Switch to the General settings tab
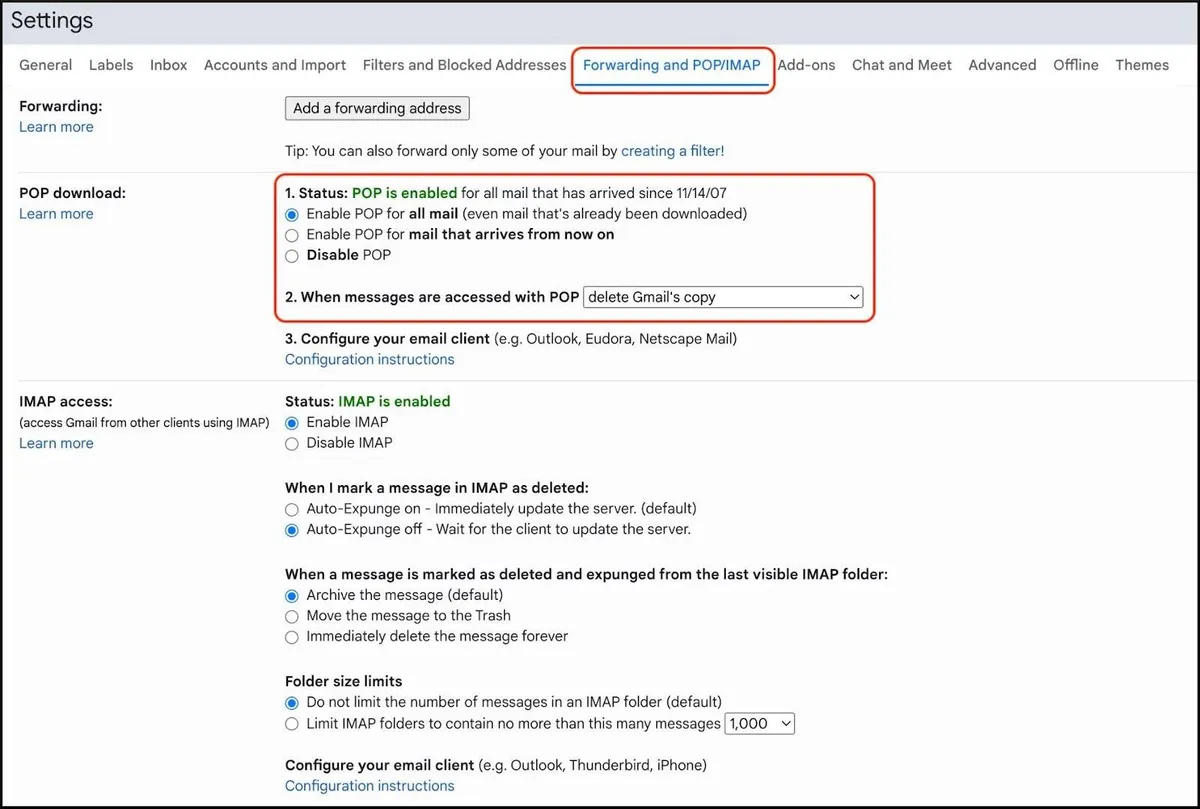The image size is (1200, 809). tap(45, 64)
